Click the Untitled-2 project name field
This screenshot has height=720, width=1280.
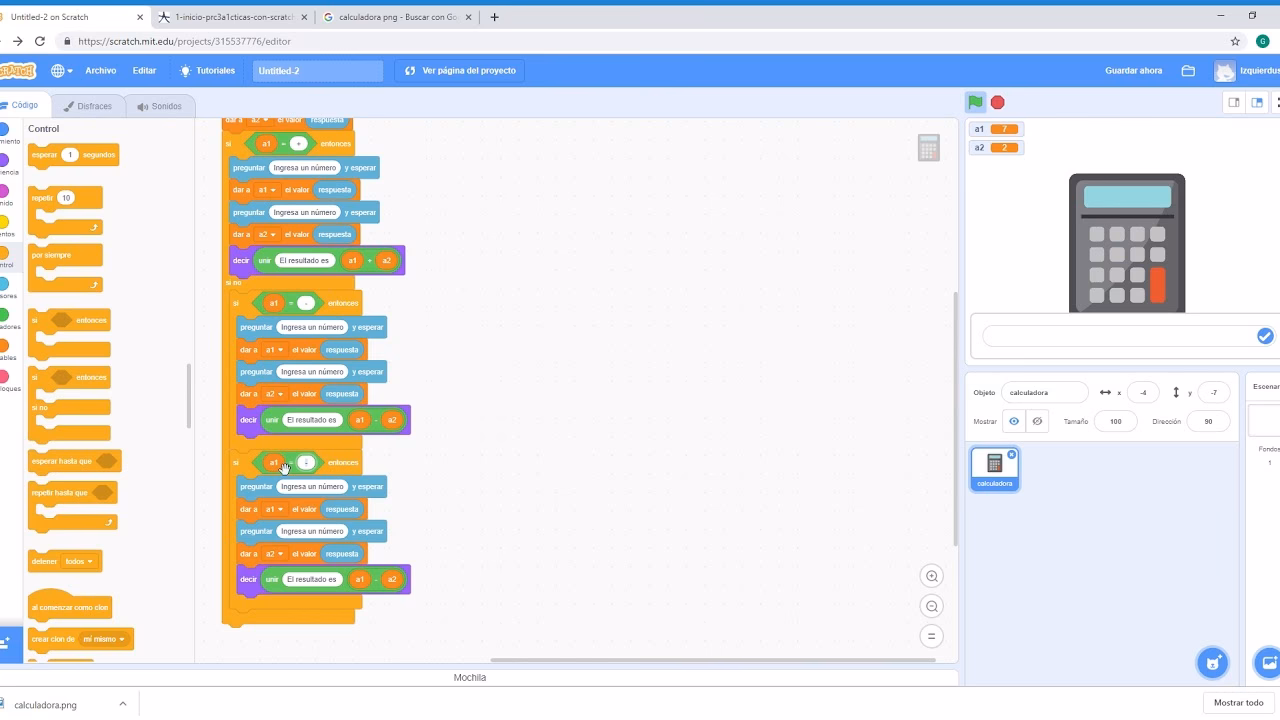pyautogui.click(x=317, y=70)
